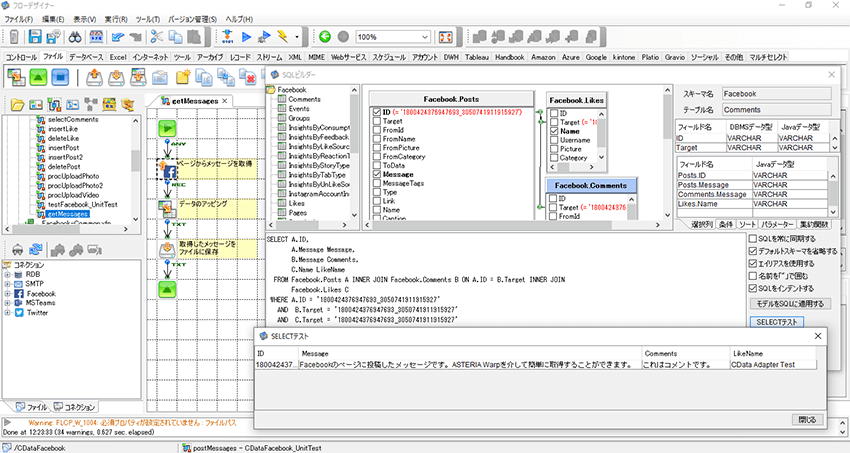Viewport: 850px width, 453px height.
Task: Select the Facebook component on the flow canvas
Action: click(169, 171)
